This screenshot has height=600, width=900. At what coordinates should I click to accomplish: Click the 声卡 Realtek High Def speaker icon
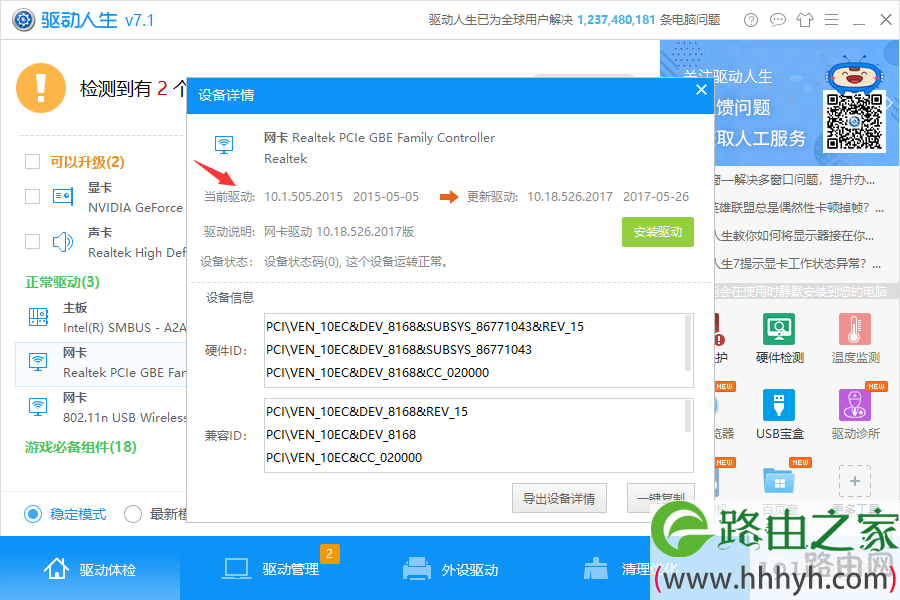[x=63, y=242]
